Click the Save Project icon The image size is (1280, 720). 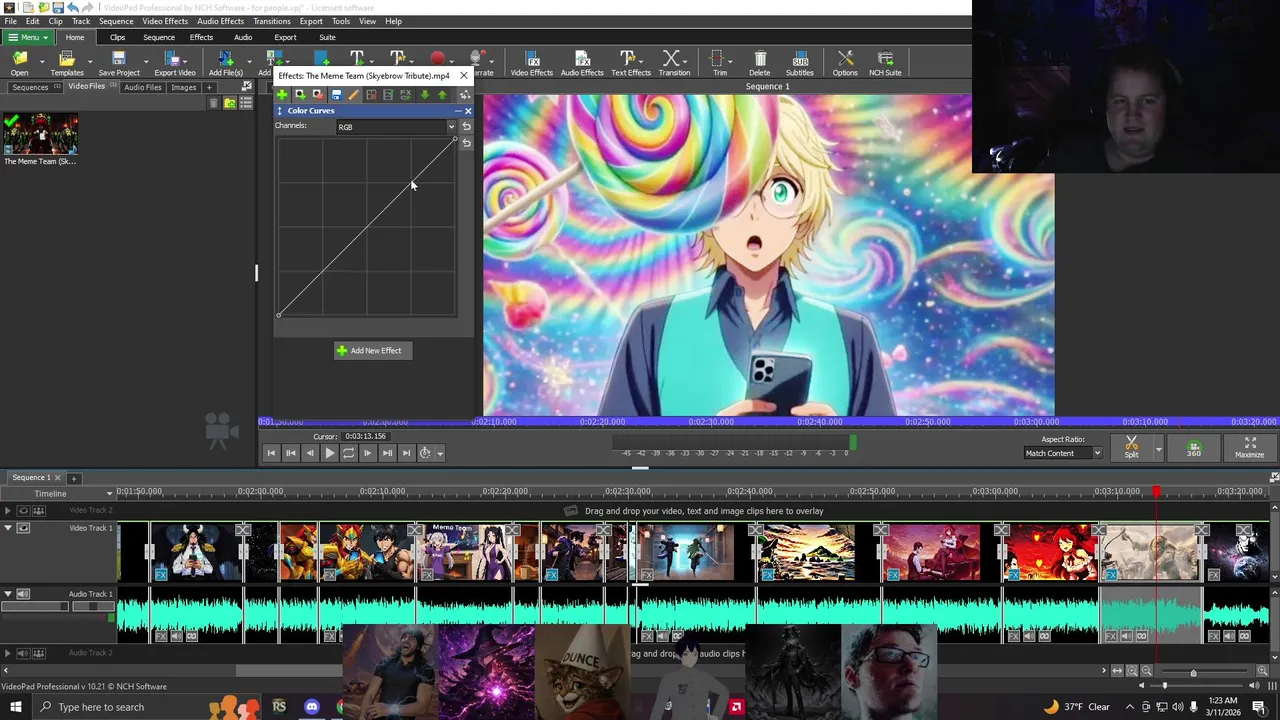(119, 63)
